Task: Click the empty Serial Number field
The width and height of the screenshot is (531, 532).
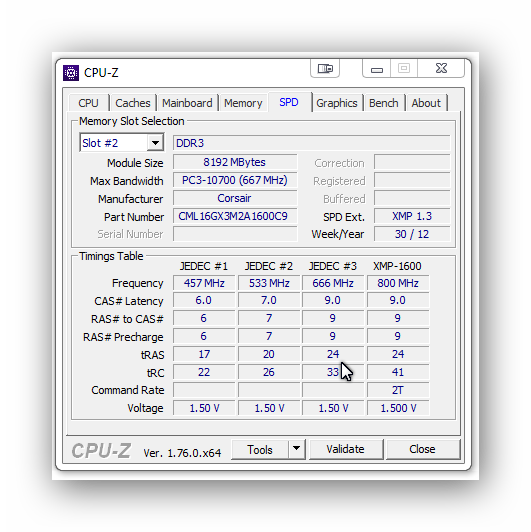Action: 235,234
